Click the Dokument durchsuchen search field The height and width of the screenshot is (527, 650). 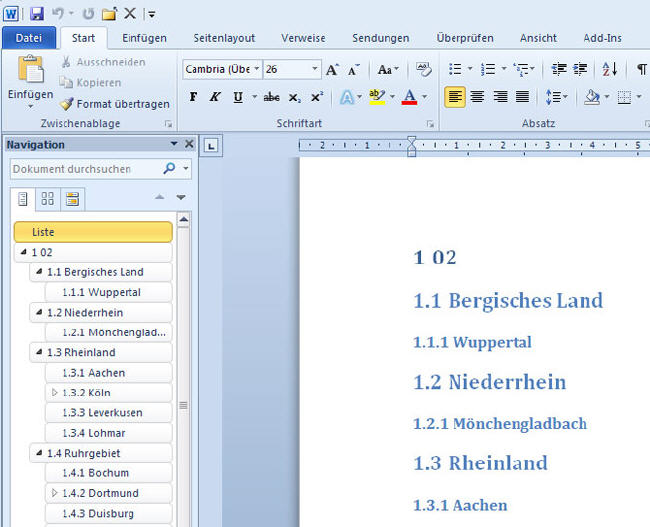coord(85,169)
